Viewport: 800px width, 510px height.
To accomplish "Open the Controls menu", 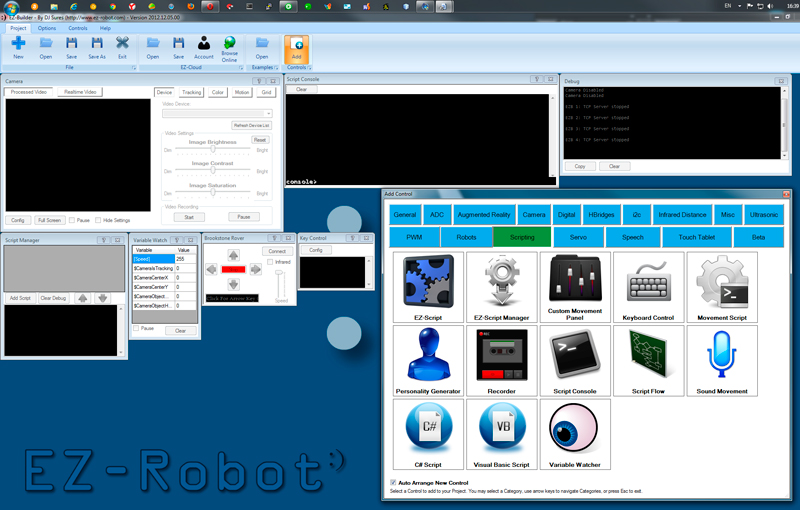I will (x=78, y=28).
